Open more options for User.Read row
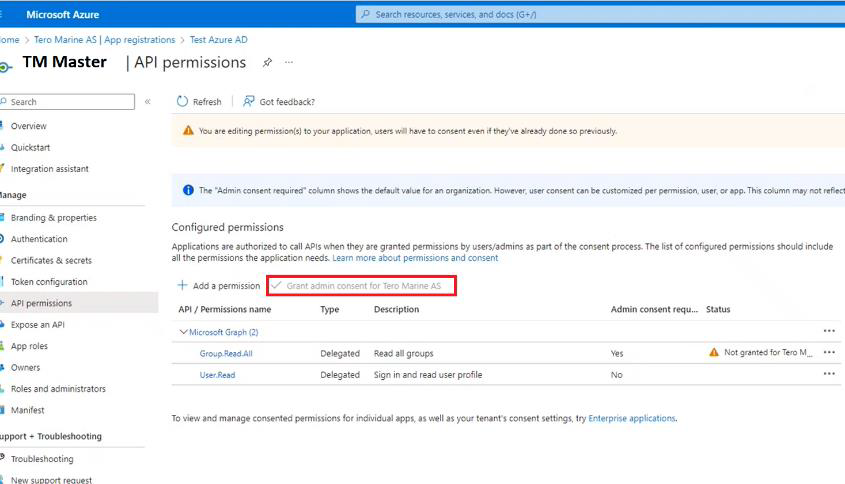845x484 pixels. click(828, 374)
